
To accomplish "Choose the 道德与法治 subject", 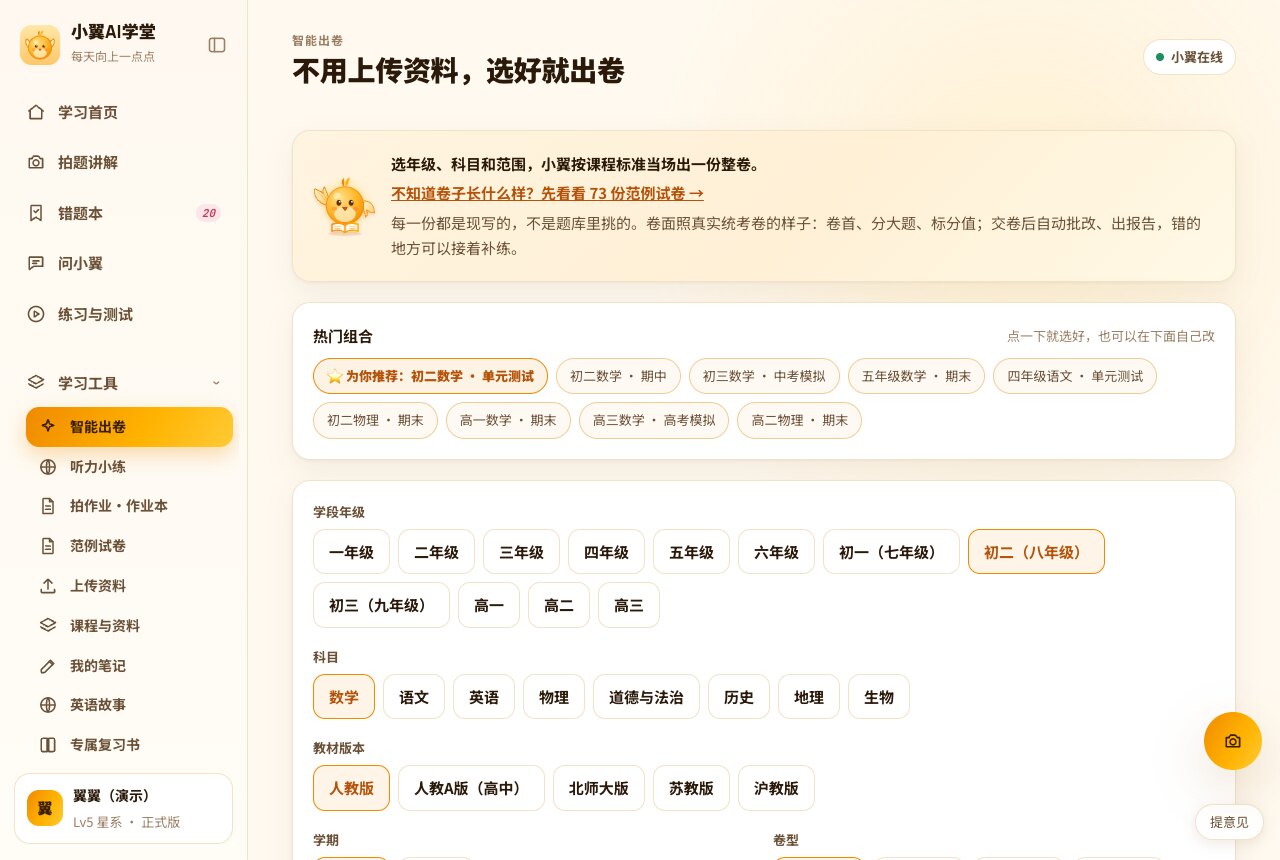I will tap(646, 697).
